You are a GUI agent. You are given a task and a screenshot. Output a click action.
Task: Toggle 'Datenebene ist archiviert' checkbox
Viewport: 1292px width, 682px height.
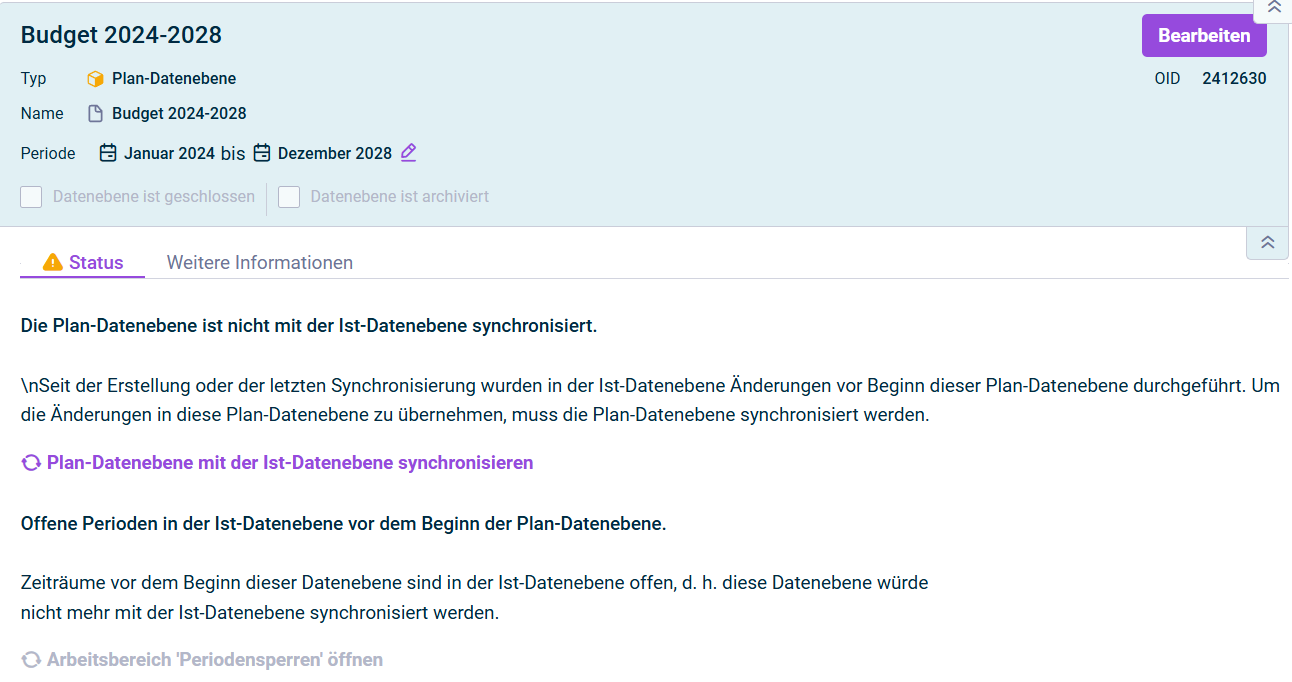click(289, 197)
